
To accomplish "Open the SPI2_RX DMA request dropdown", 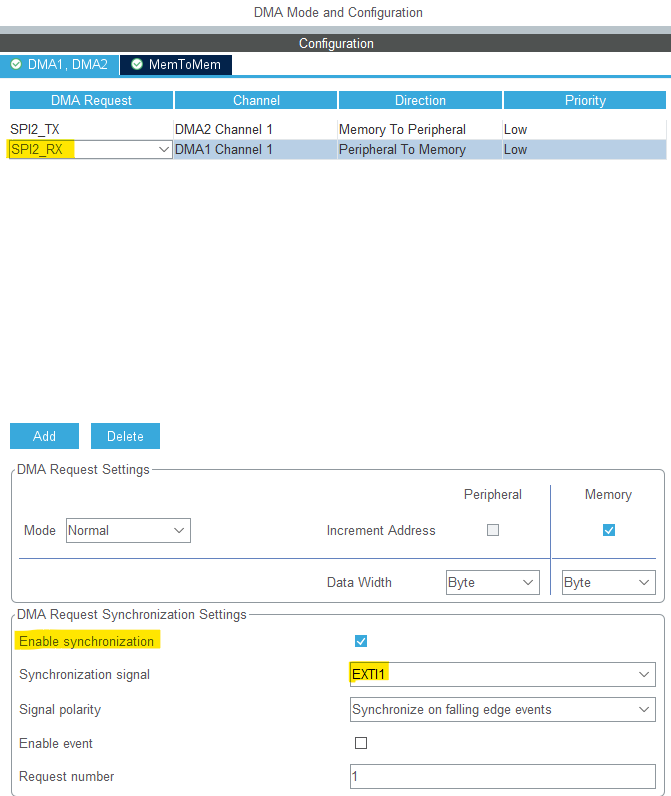I will tap(90, 149).
